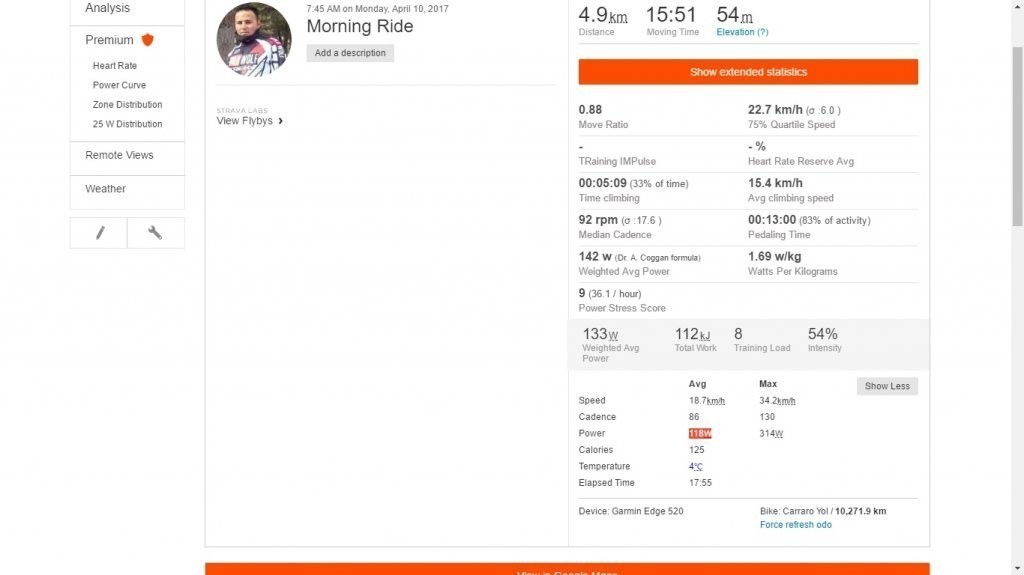This screenshot has height=575, width=1024.
Task: Open Remote Views section
Action: (119, 155)
